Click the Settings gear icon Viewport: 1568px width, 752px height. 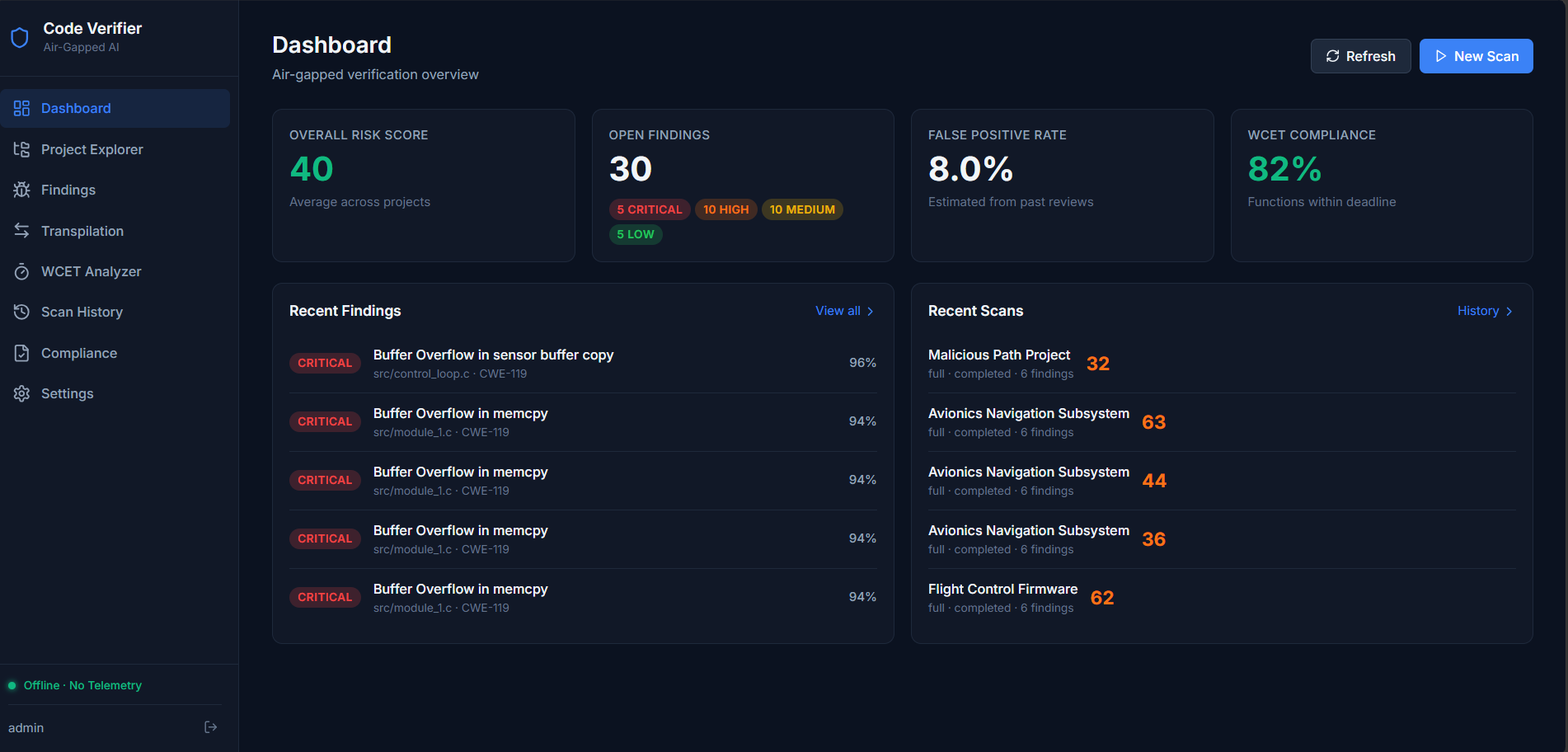(21, 393)
